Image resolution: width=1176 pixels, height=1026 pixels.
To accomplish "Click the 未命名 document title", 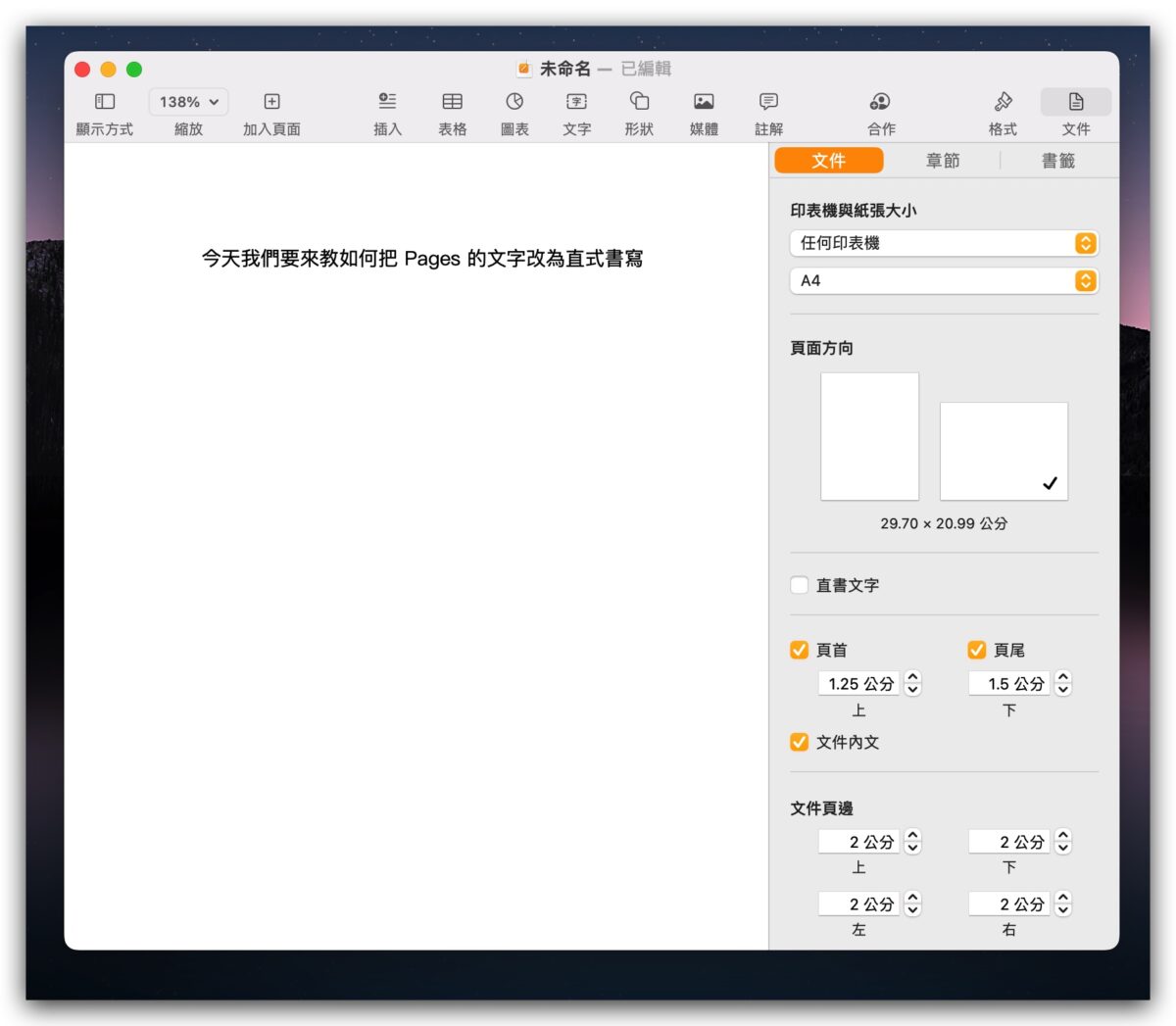I will (565, 69).
